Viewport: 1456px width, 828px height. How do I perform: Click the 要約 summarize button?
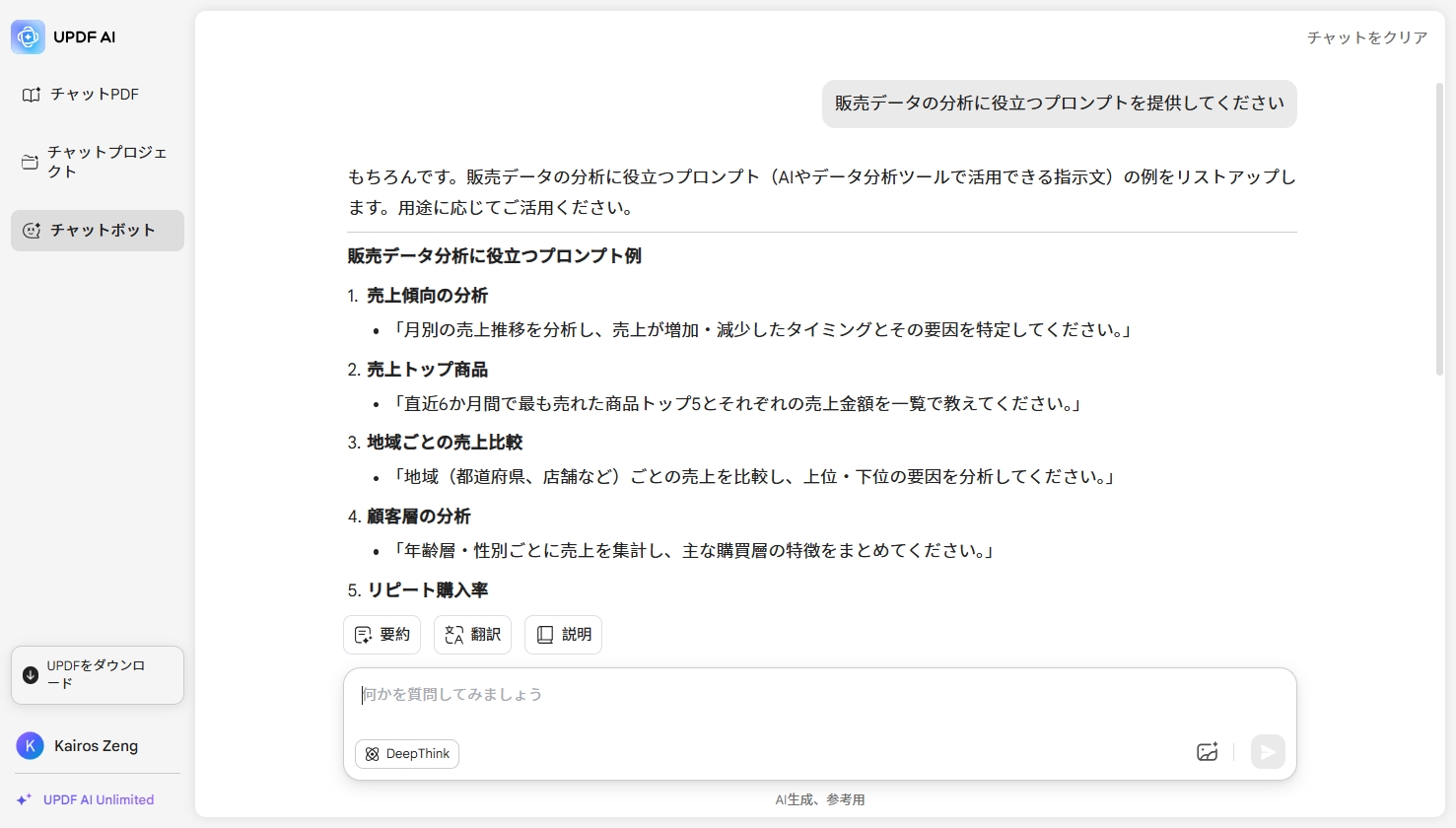click(x=382, y=635)
